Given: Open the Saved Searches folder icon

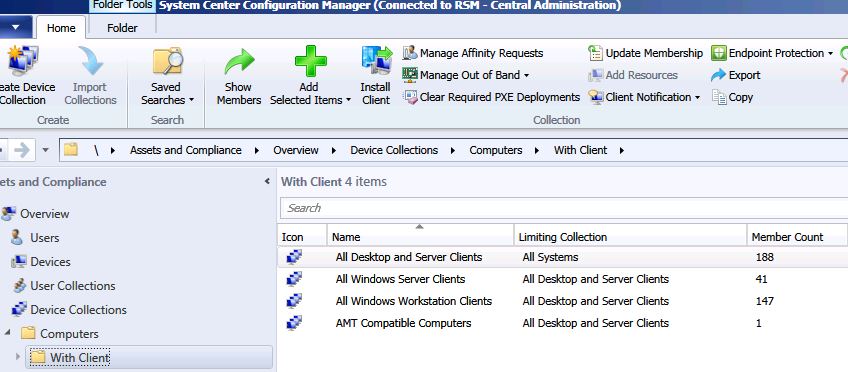Looking at the screenshot, I should (168, 61).
